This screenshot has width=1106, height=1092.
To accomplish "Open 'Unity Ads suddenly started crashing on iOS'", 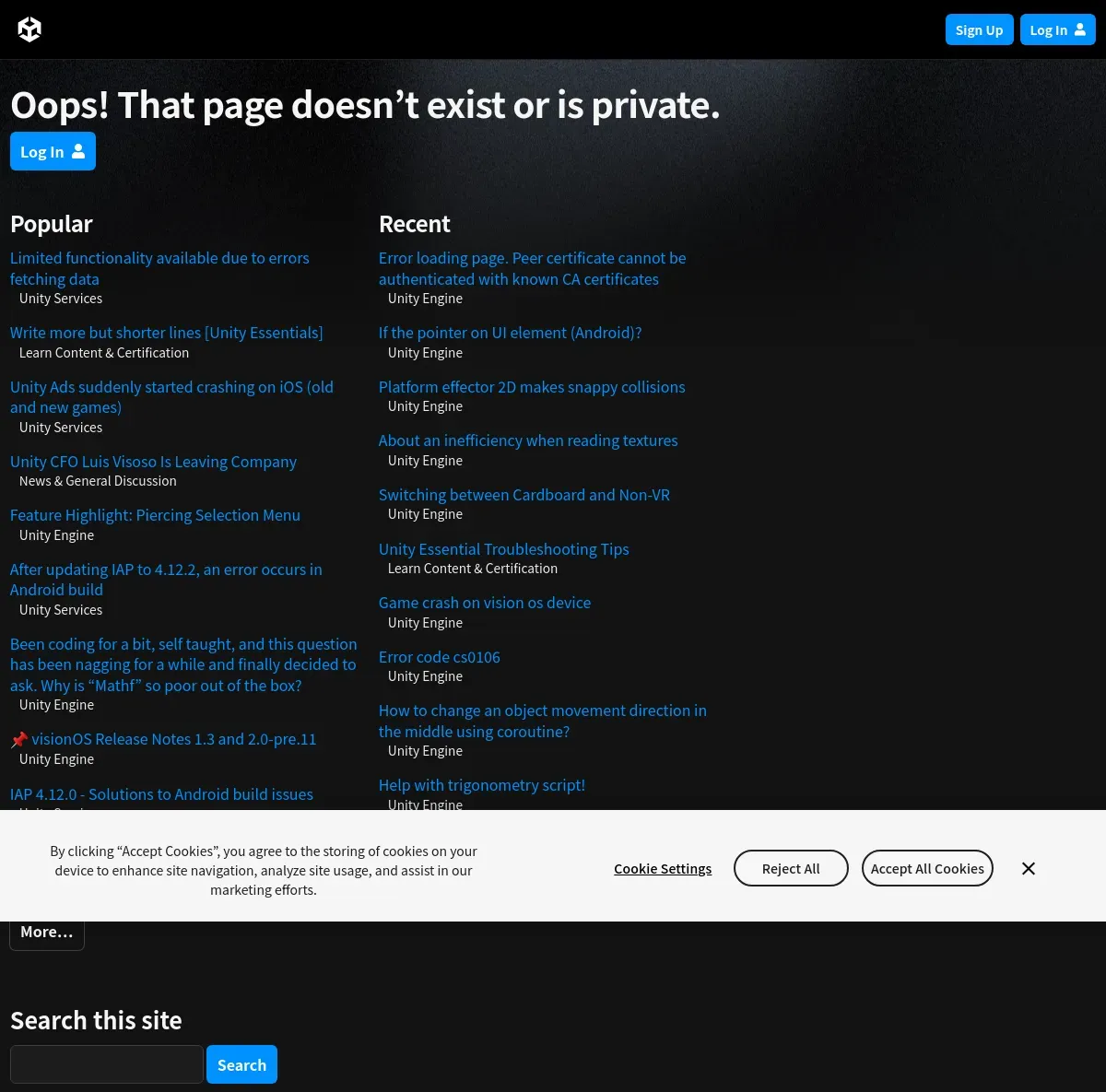I will [x=171, y=397].
